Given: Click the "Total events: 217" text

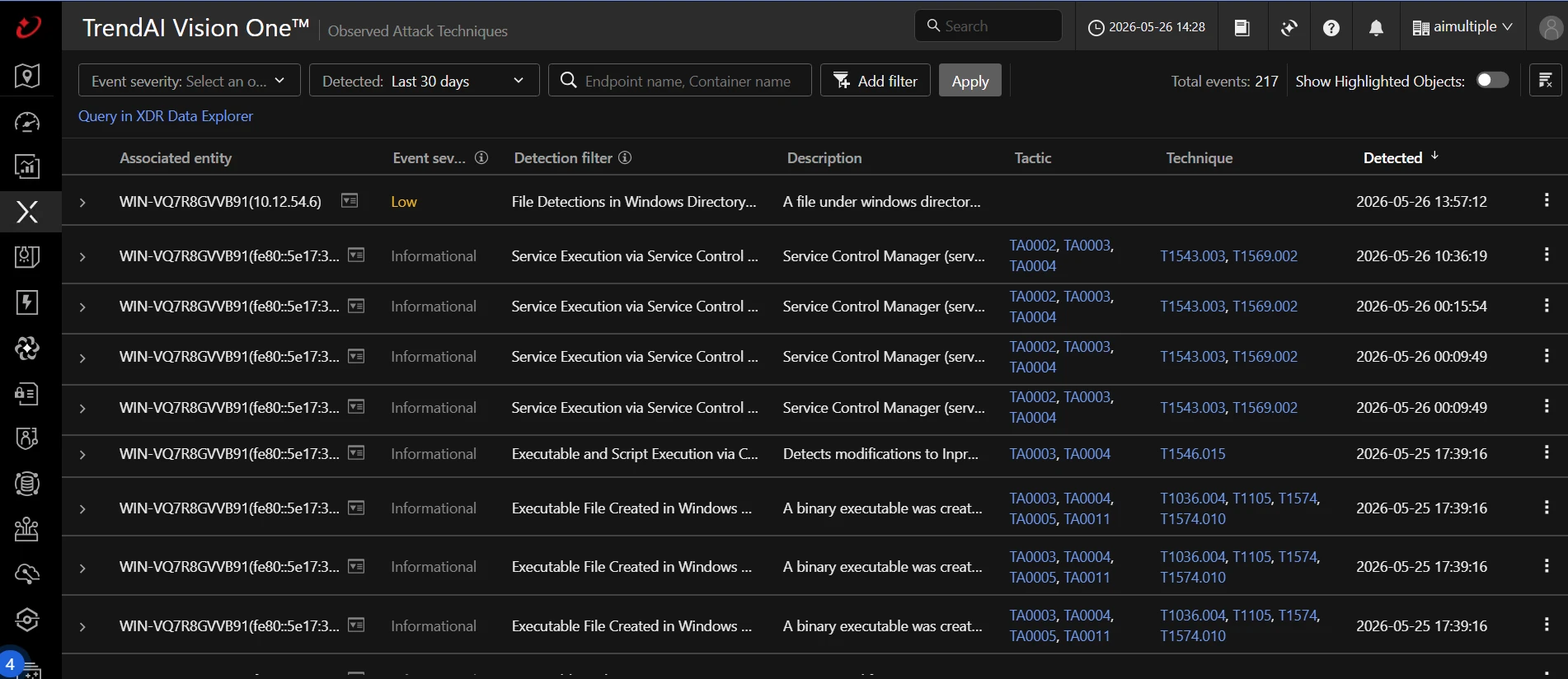Looking at the screenshot, I should (x=1225, y=81).
